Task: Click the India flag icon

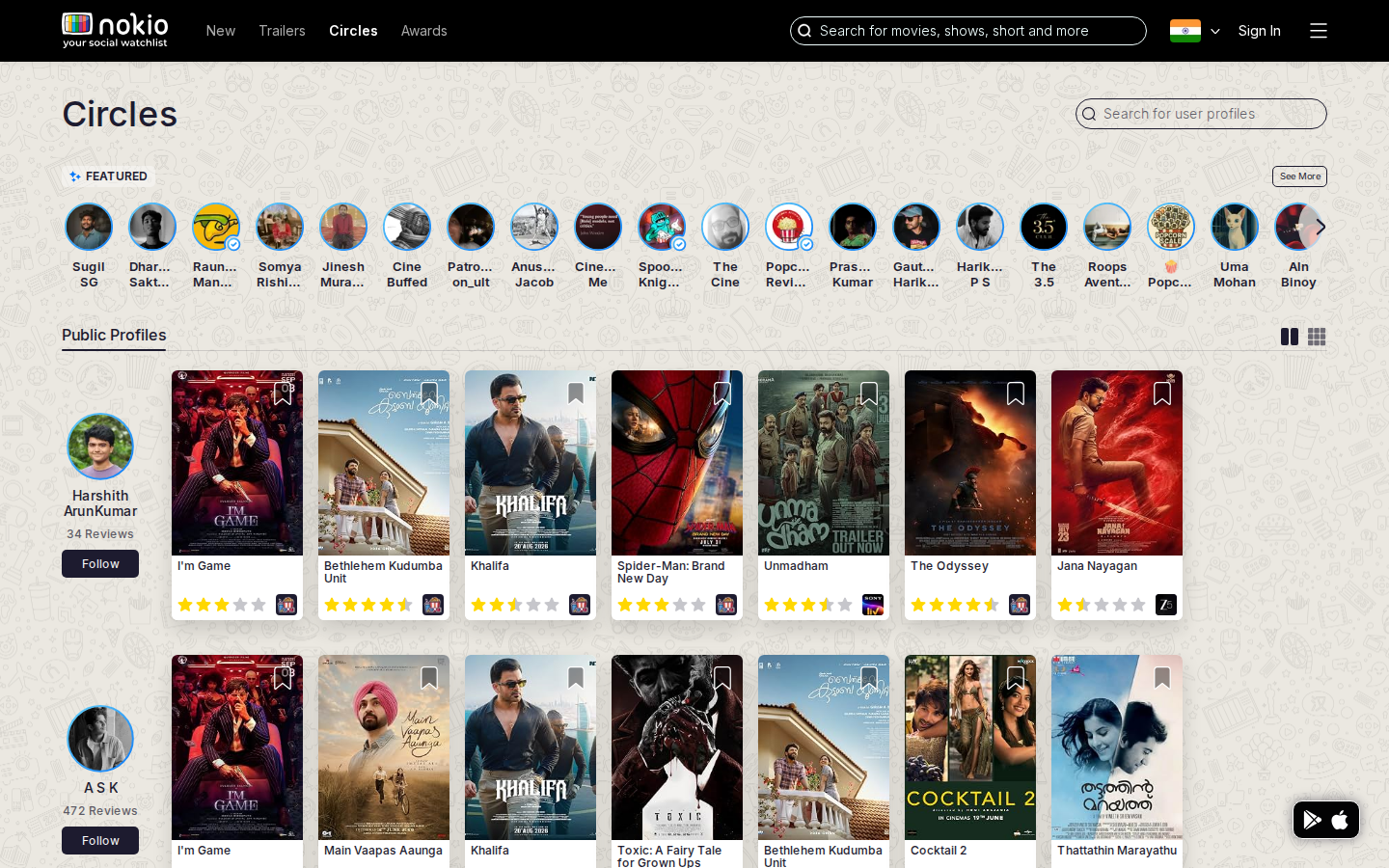Action: pyautogui.click(x=1185, y=31)
